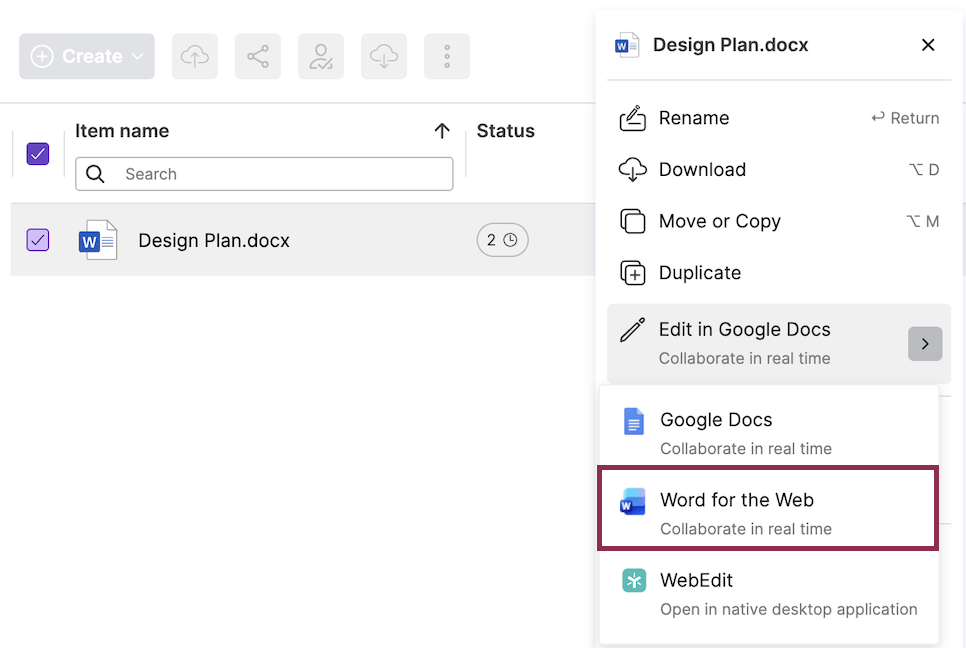
Task: Click the version history badge showing 2
Action: pyautogui.click(x=502, y=240)
